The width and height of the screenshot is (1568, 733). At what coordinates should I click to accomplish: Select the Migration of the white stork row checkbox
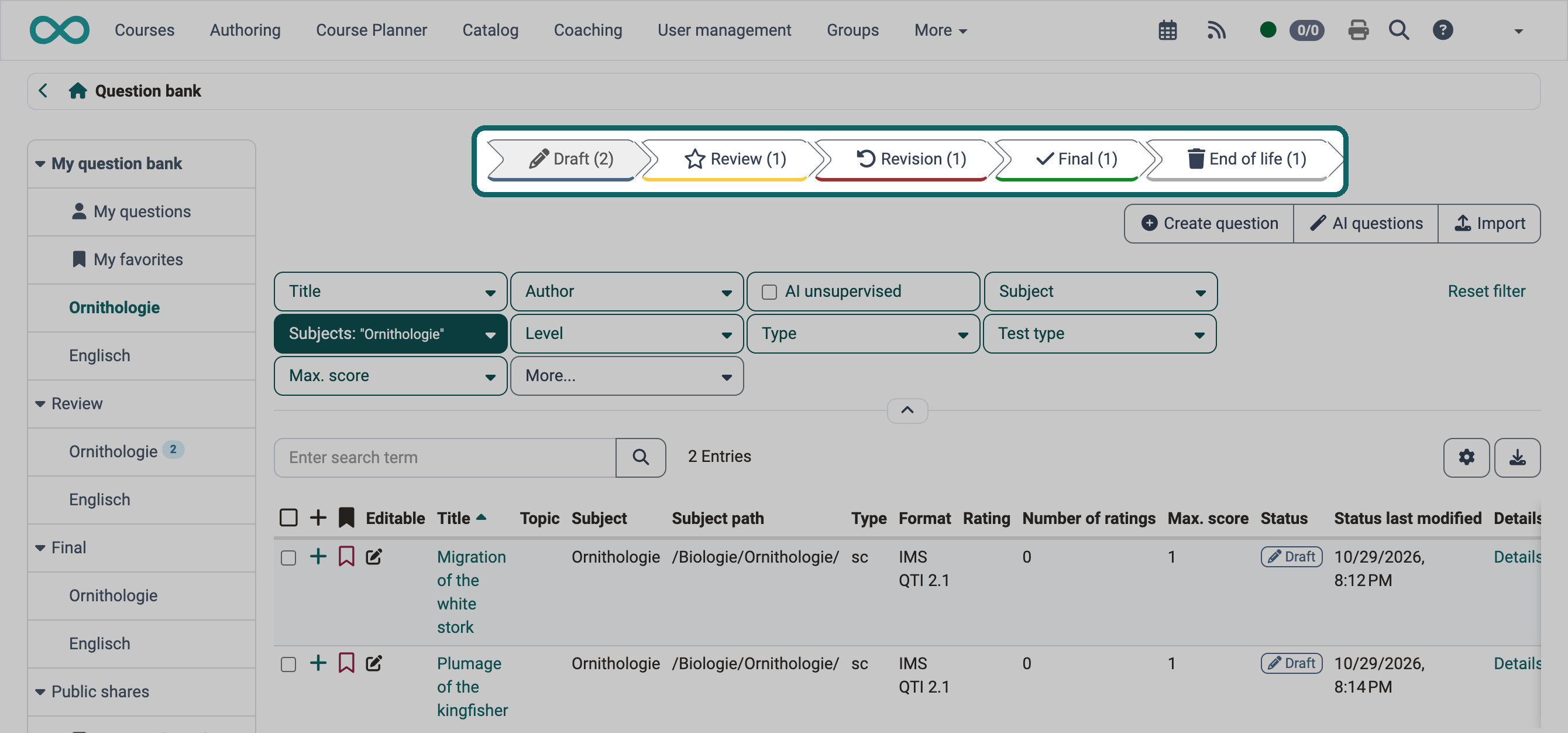(x=288, y=557)
